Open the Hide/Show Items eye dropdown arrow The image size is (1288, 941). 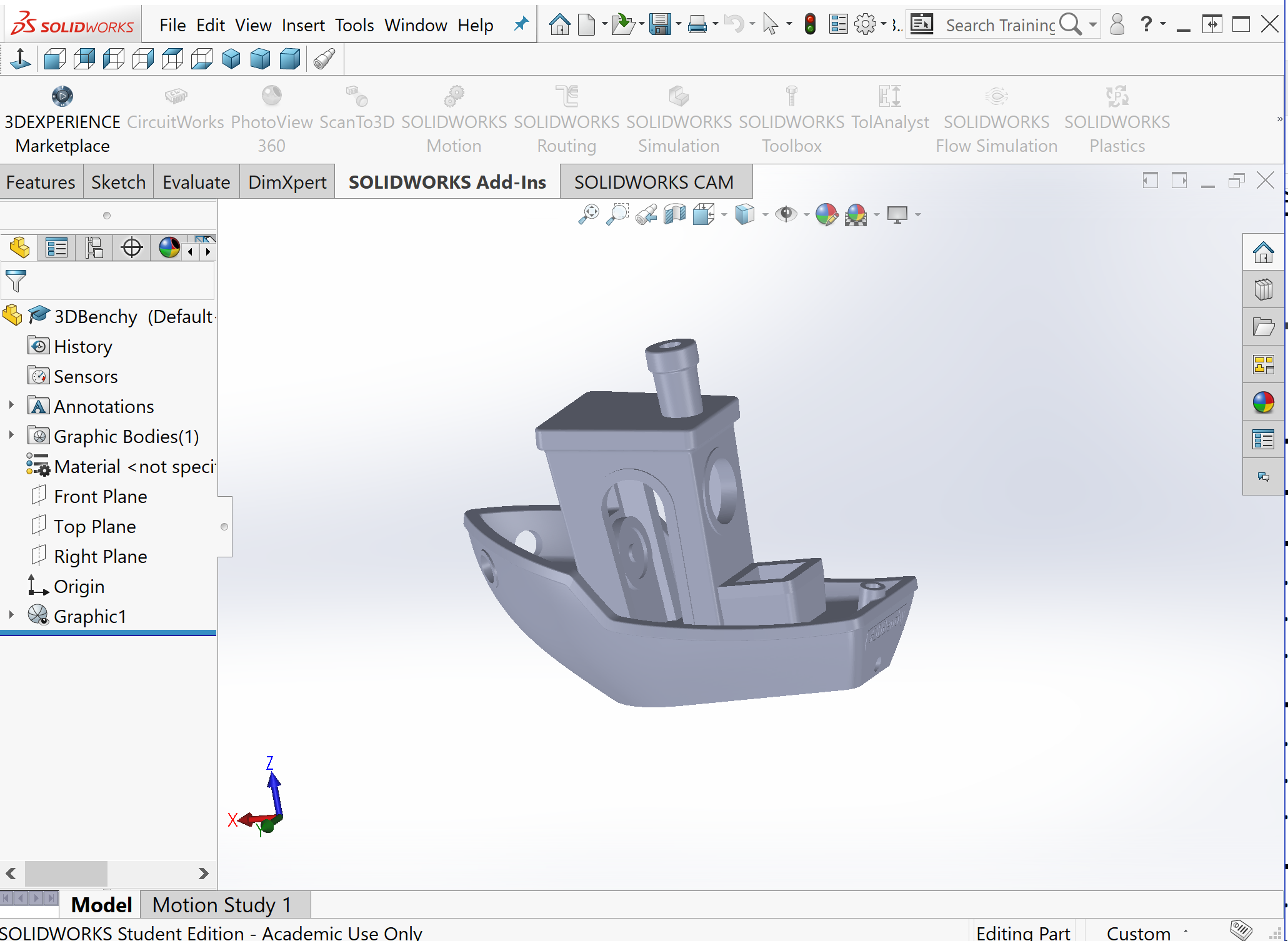click(x=806, y=215)
